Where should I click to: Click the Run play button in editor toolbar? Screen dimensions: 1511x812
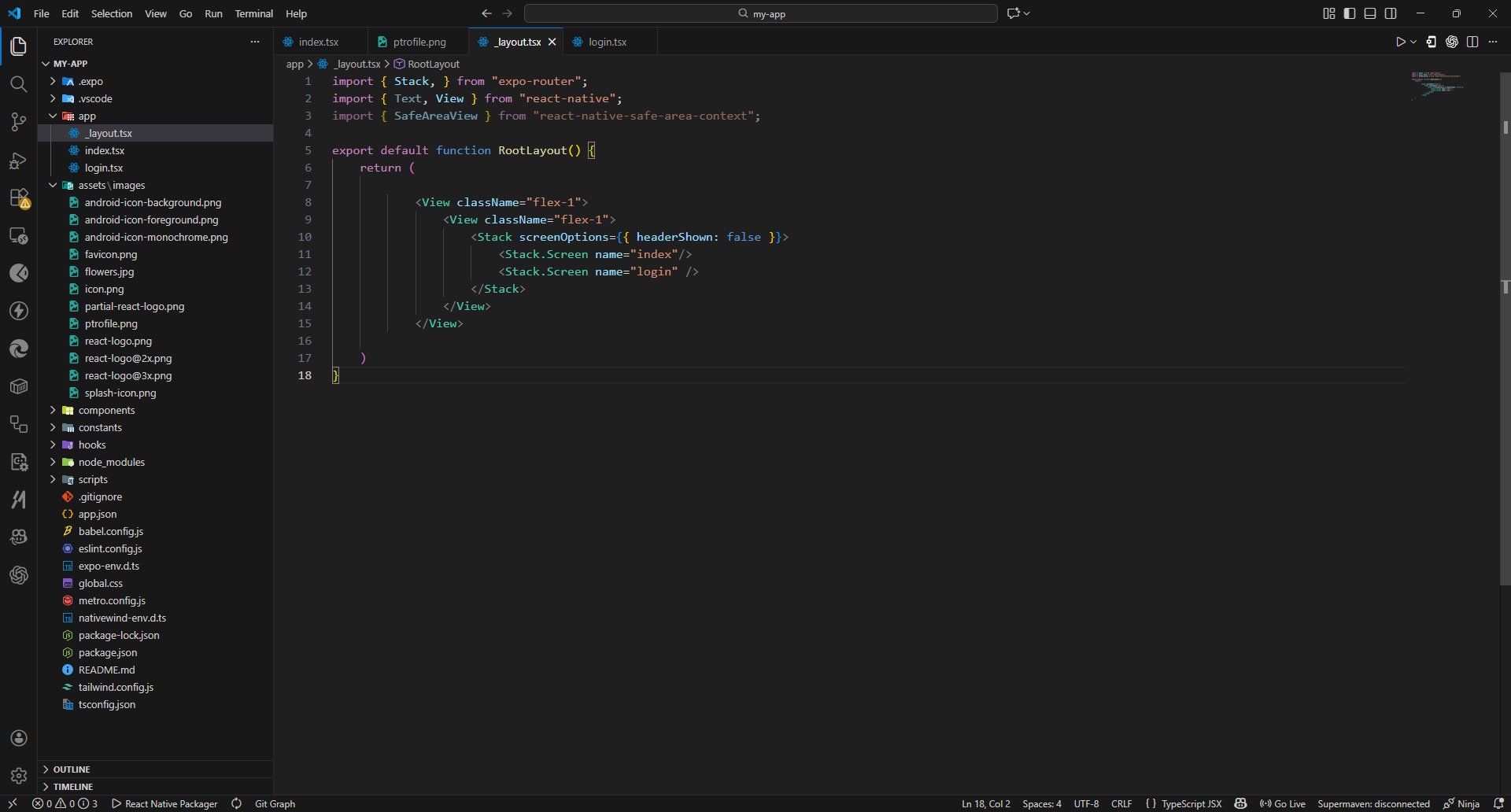point(1400,42)
